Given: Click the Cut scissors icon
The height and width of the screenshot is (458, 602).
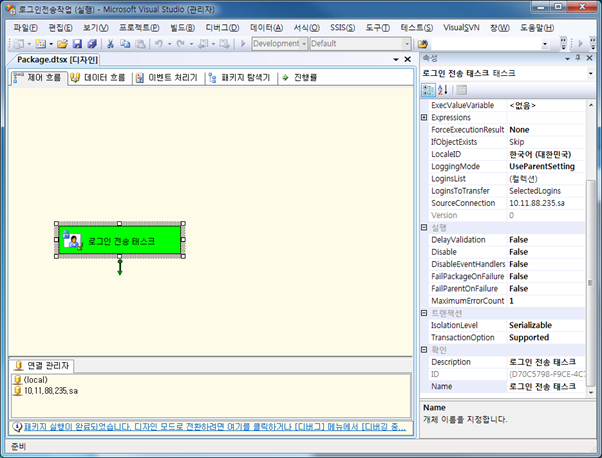Looking at the screenshot, I should tap(110, 44).
